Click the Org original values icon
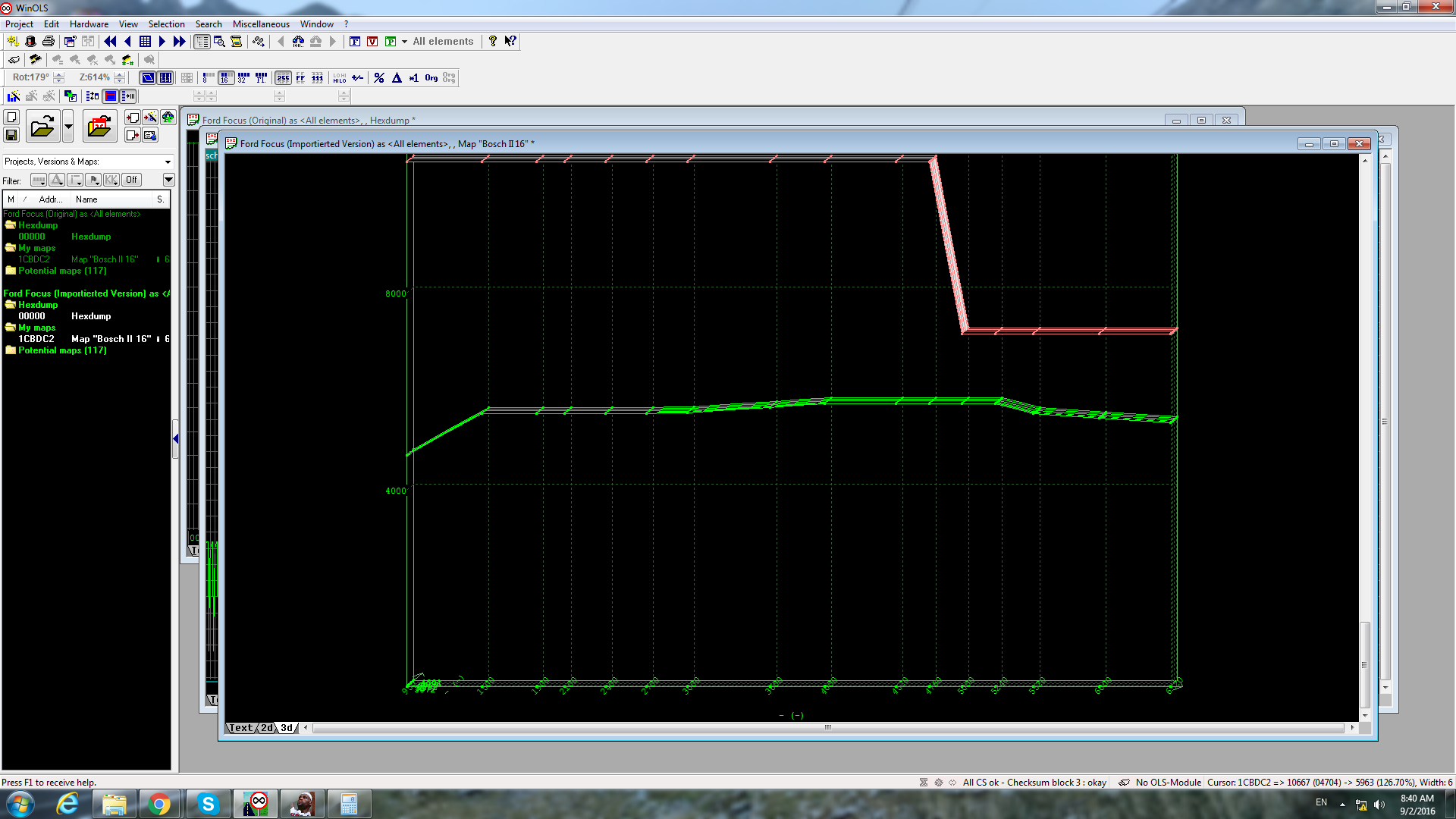Viewport: 1456px width, 819px height. click(x=431, y=77)
